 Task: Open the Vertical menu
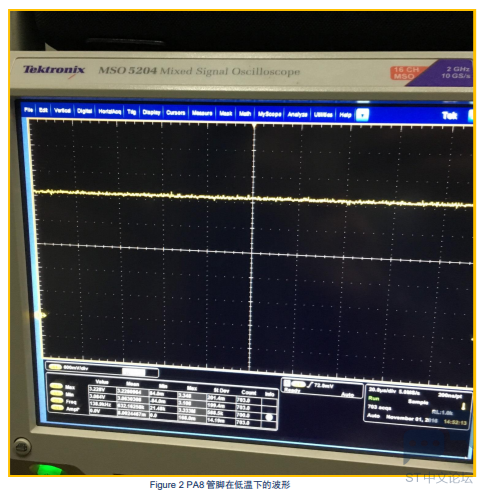[62, 110]
